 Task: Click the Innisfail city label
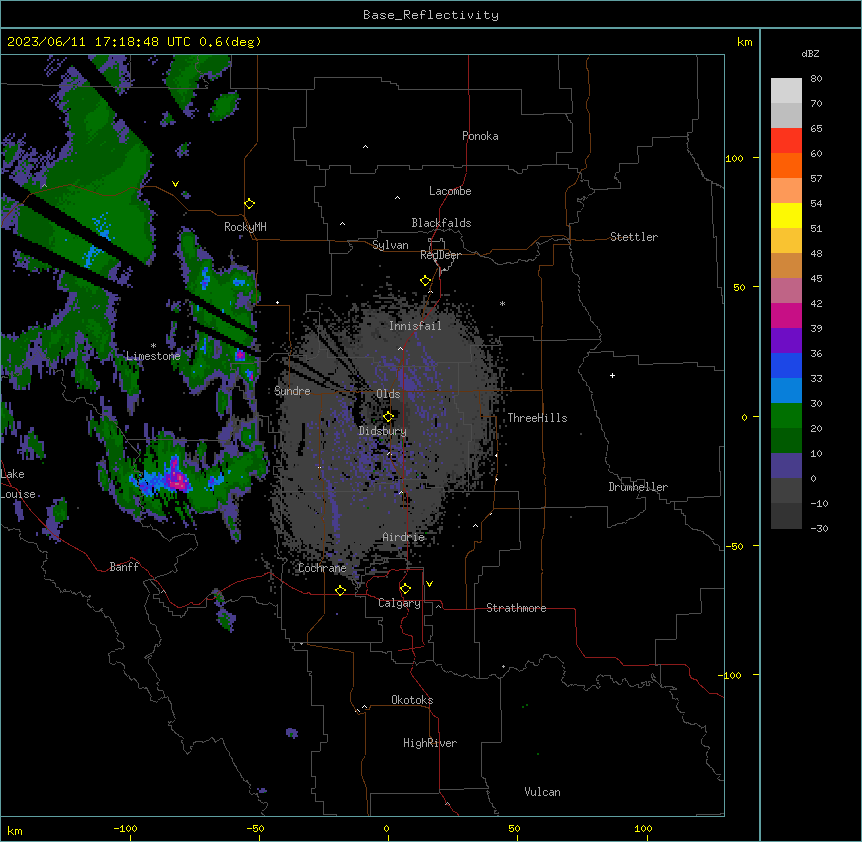tap(415, 326)
